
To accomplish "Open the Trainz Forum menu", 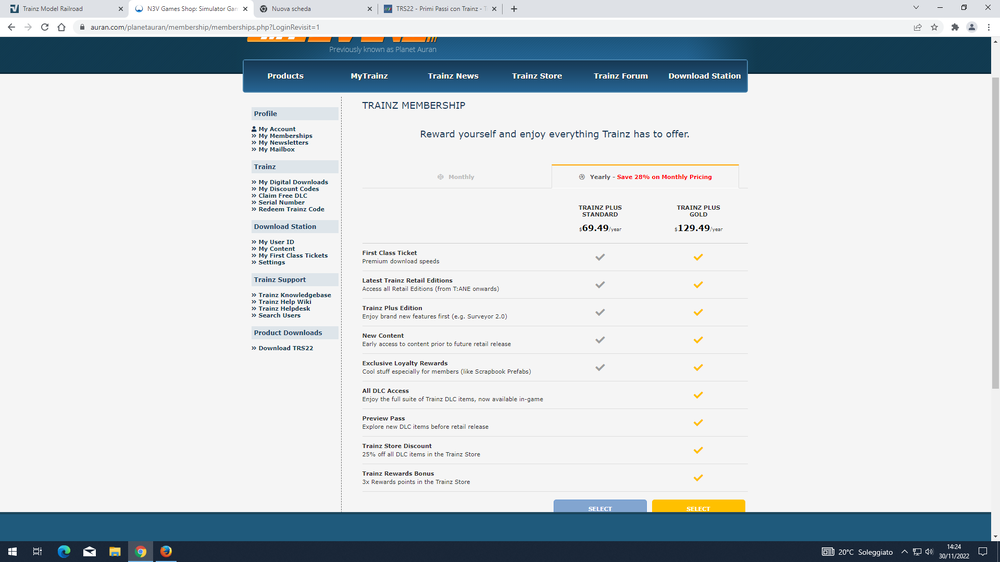I will pyautogui.click(x=621, y=76).
